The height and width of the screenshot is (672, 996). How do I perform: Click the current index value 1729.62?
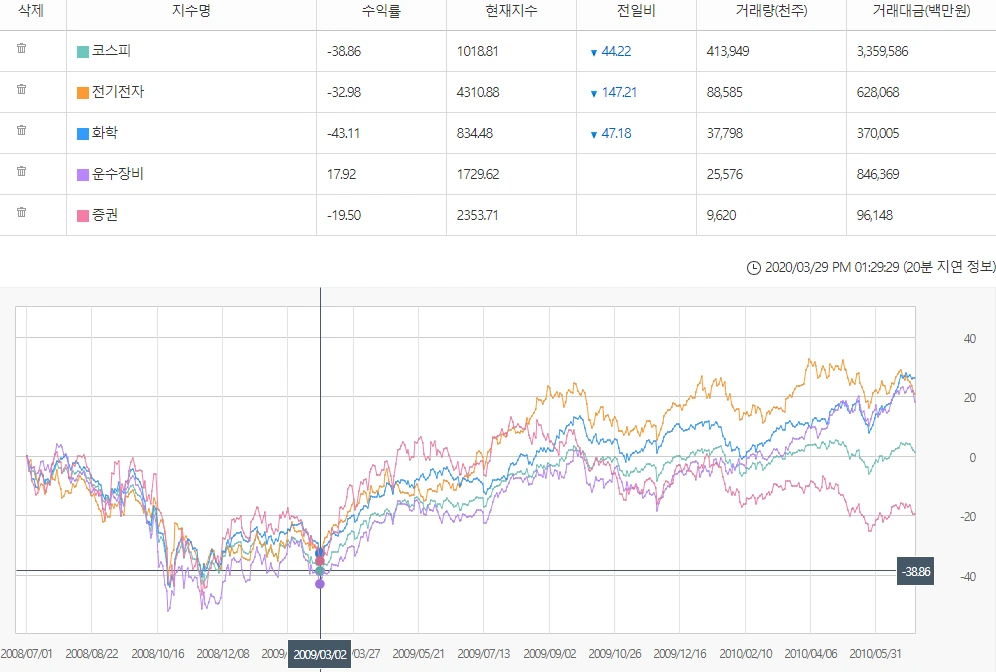point(478,174)
